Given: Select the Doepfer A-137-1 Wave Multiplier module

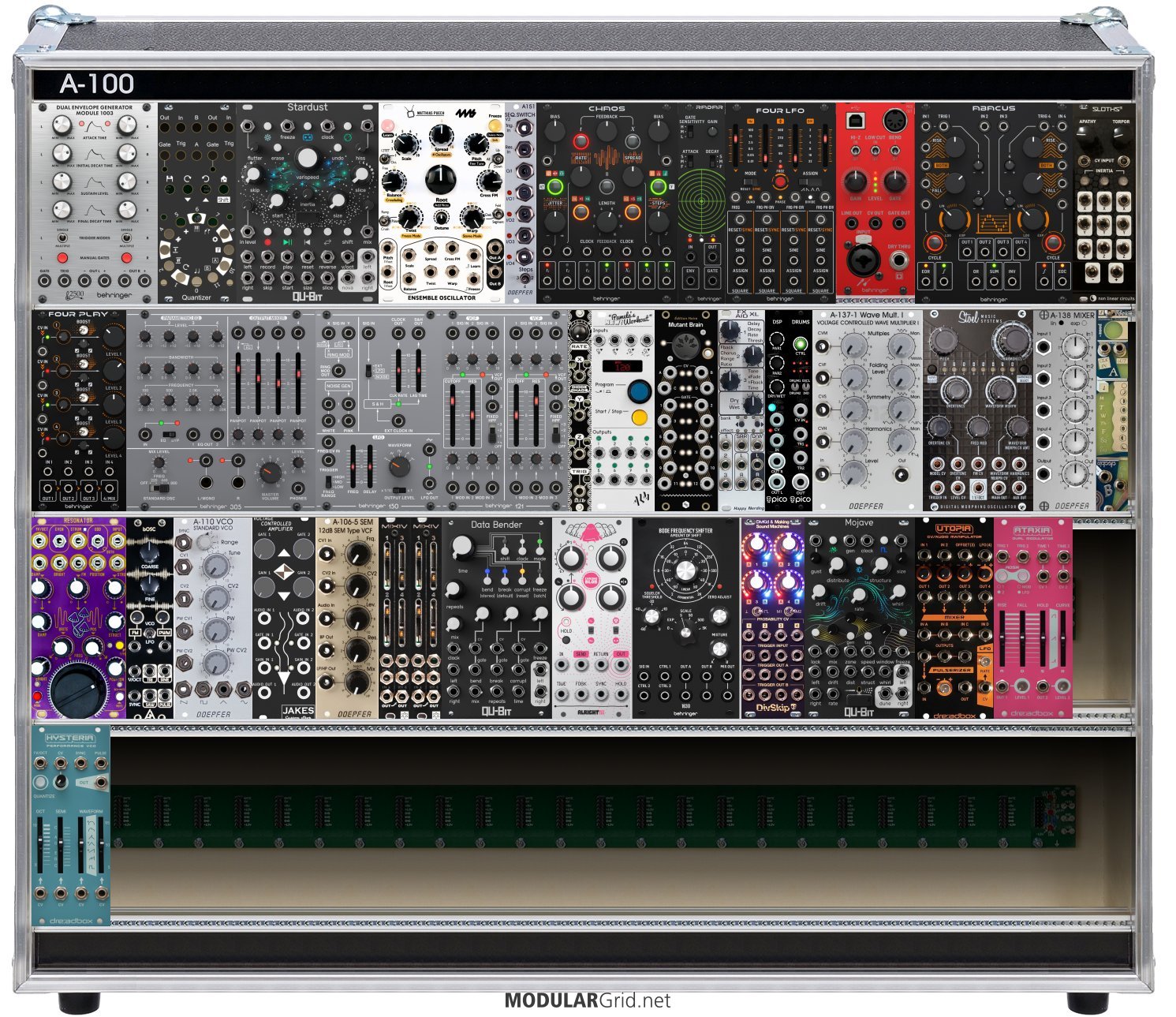Looking at the screenshot, I should tap(868, 409).
